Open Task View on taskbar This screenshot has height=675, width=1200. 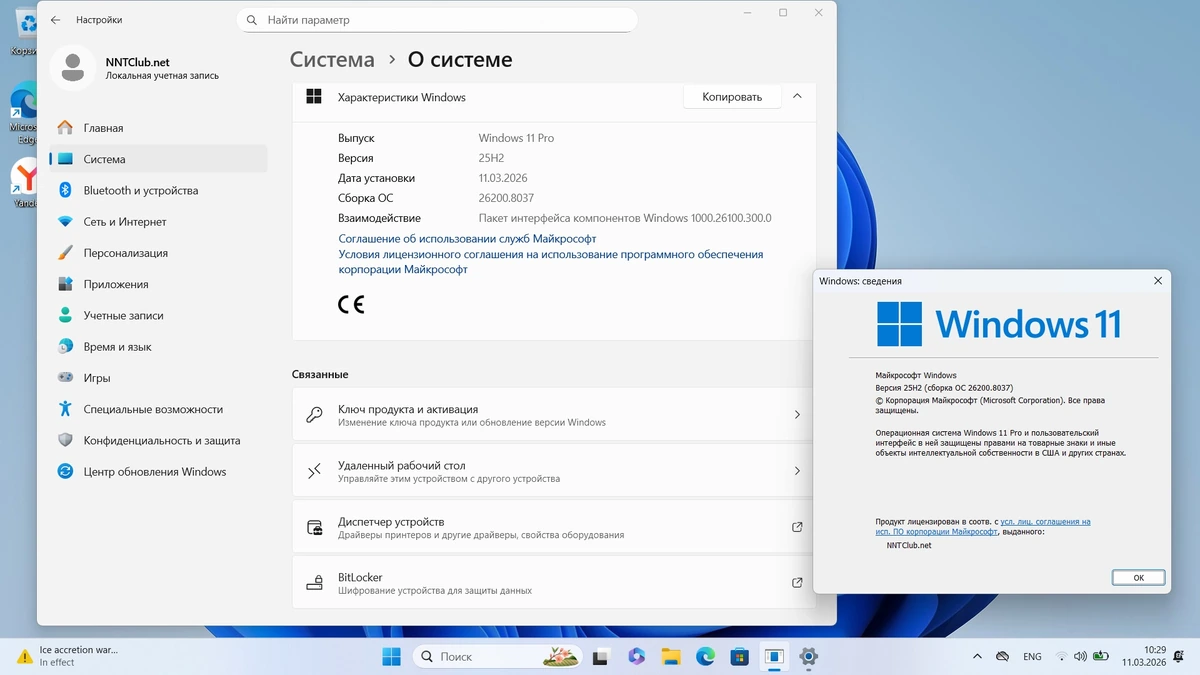coord(601,657)
